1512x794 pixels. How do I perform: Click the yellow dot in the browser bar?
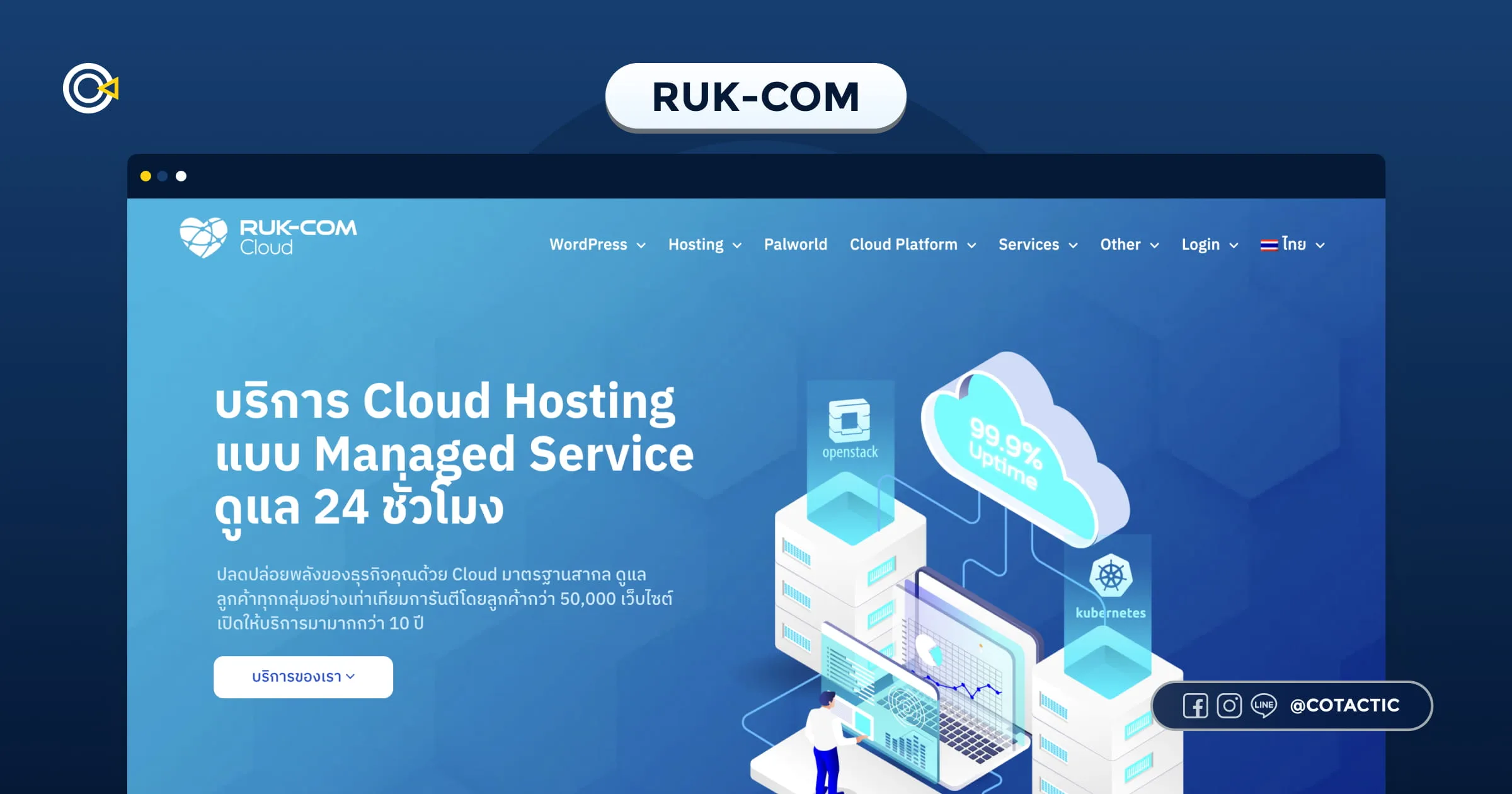[147, 176]
